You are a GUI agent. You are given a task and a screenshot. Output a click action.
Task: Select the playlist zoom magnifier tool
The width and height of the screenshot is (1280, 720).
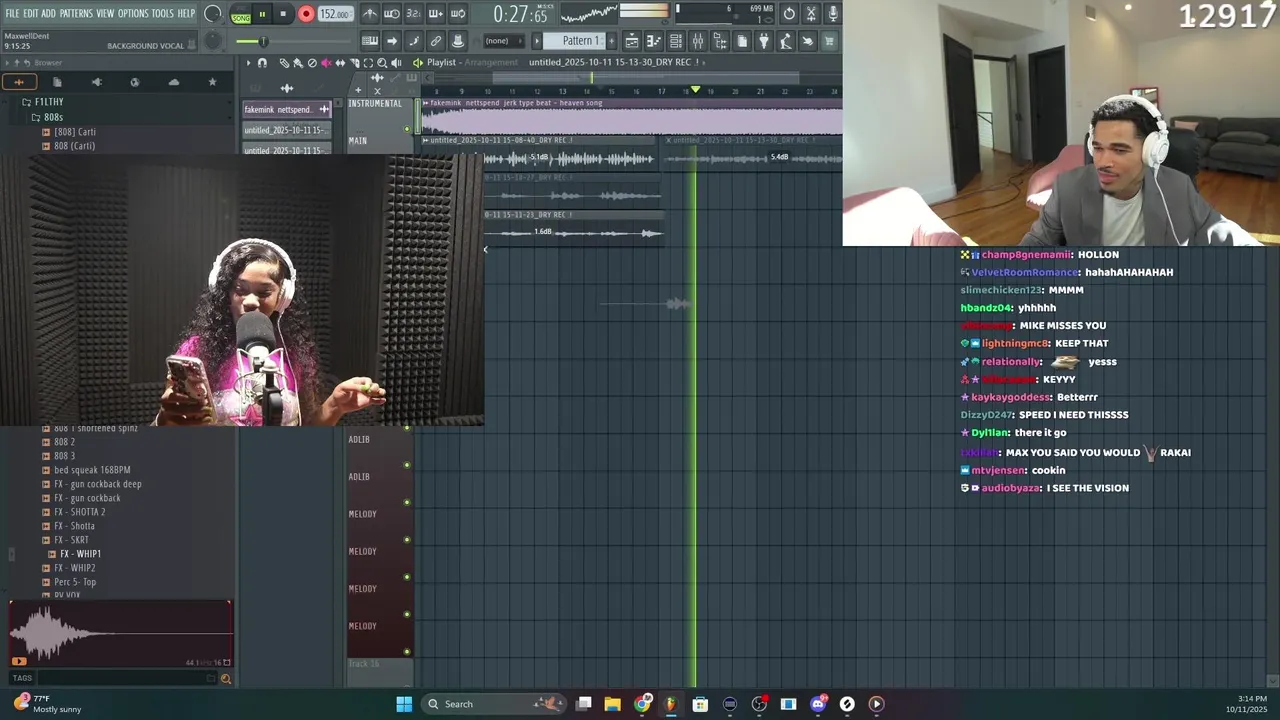pyautogui.click(x=382, y=63)
